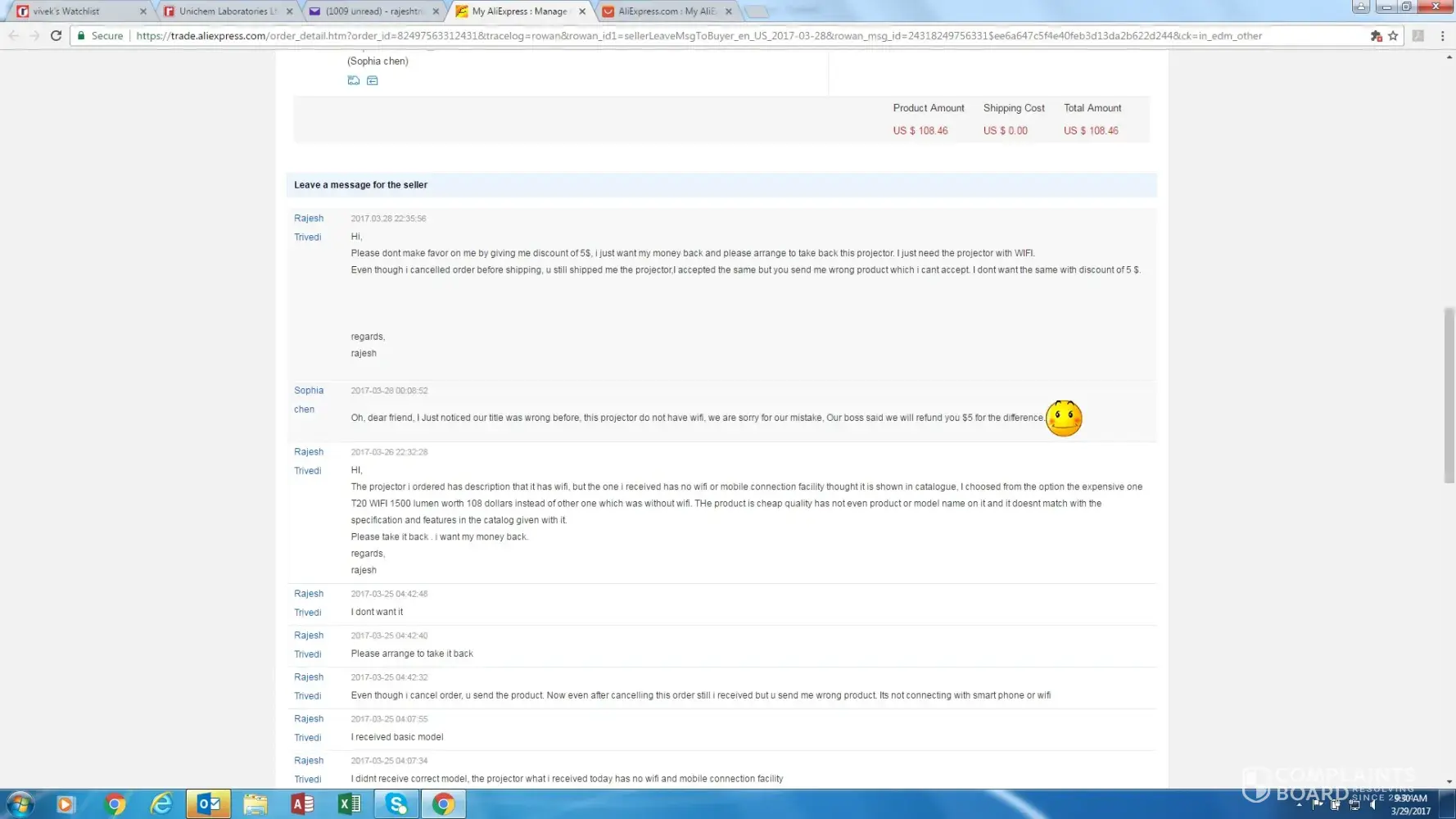
Task: Click the scrollbar up arrow
Action: [x=1449, y=57]
